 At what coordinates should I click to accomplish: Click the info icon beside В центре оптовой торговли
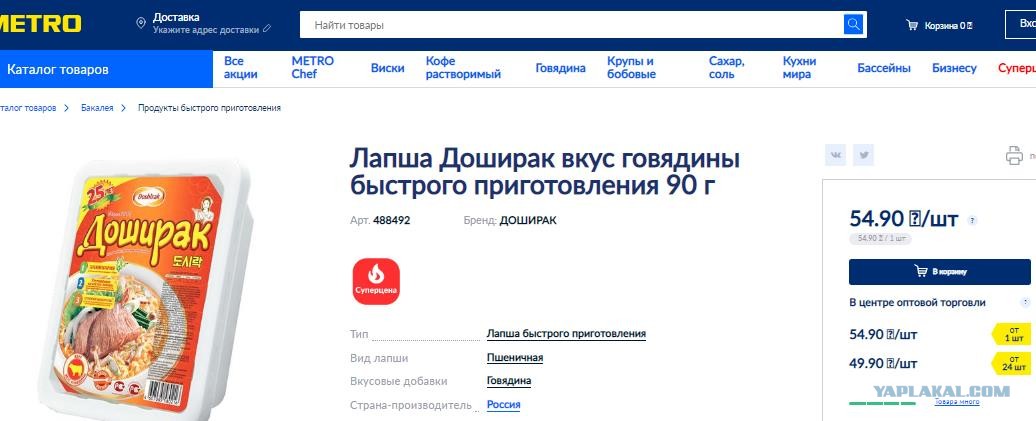coord(1025,303)
